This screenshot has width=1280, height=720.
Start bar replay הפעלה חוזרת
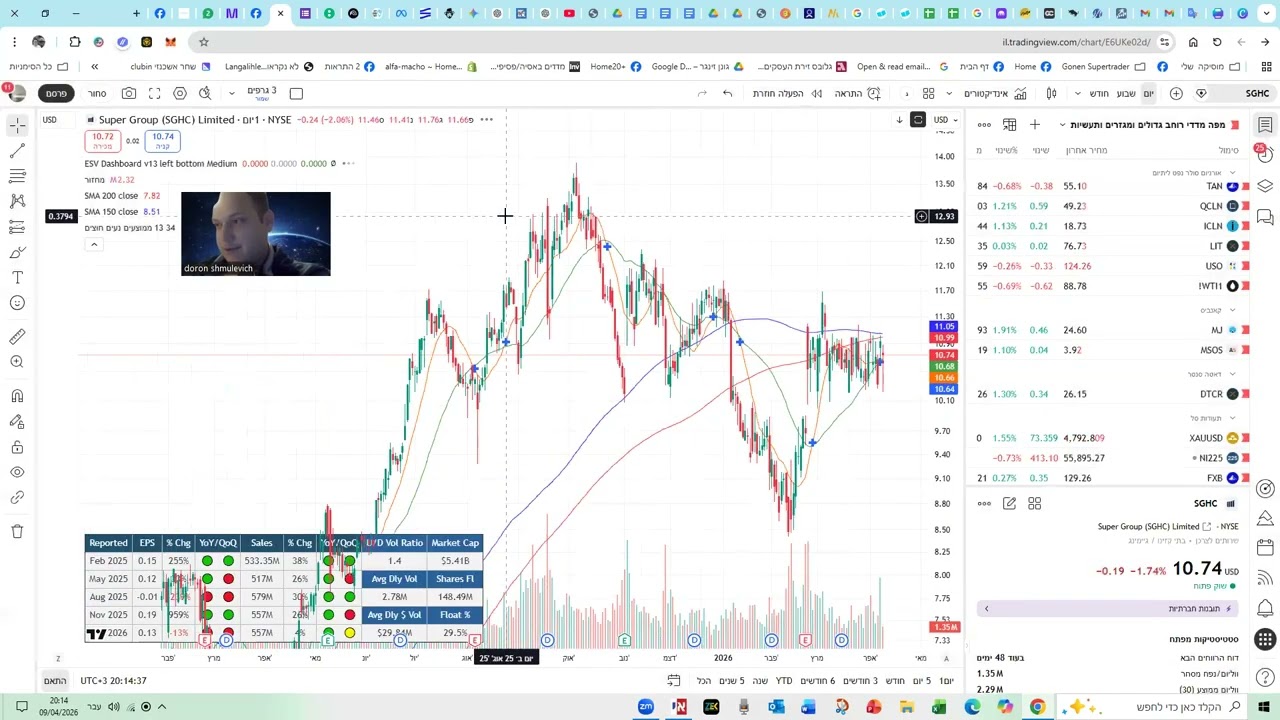(x=787, y=93)
